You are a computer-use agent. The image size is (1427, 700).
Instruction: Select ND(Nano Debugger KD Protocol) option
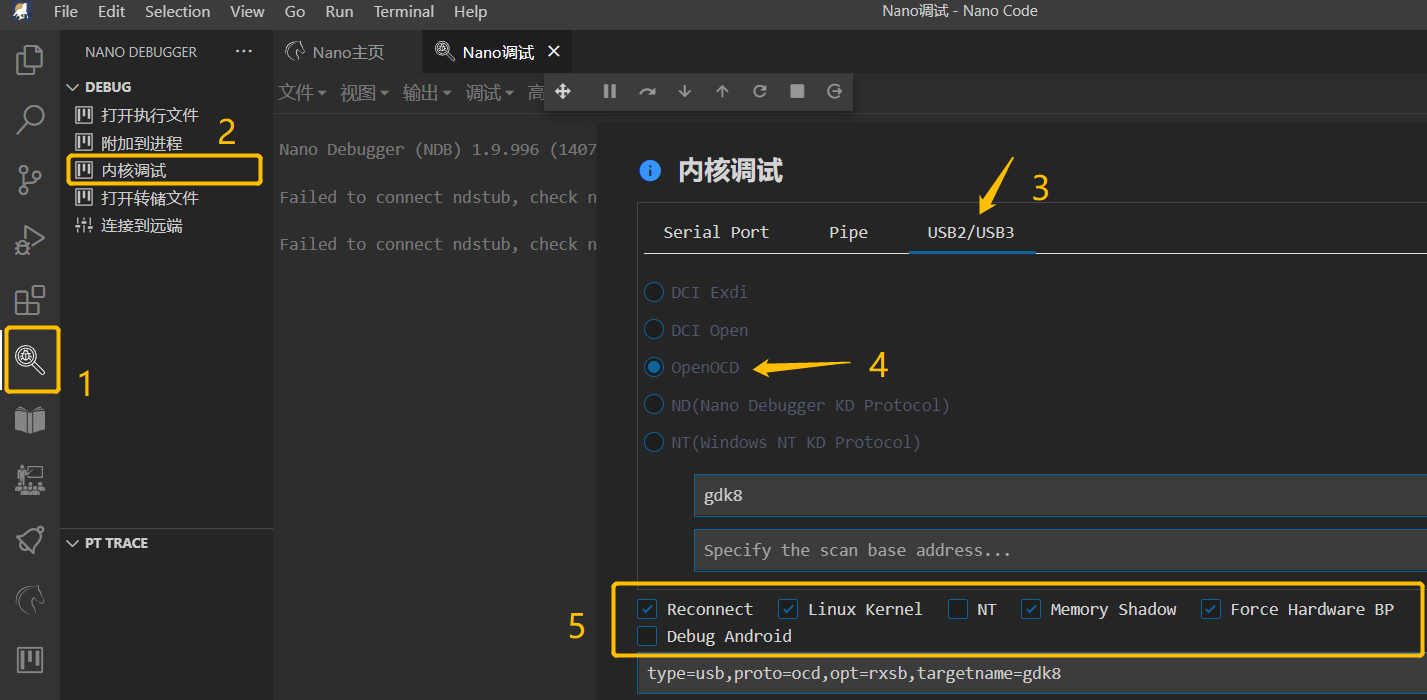[x=653, y=405]
